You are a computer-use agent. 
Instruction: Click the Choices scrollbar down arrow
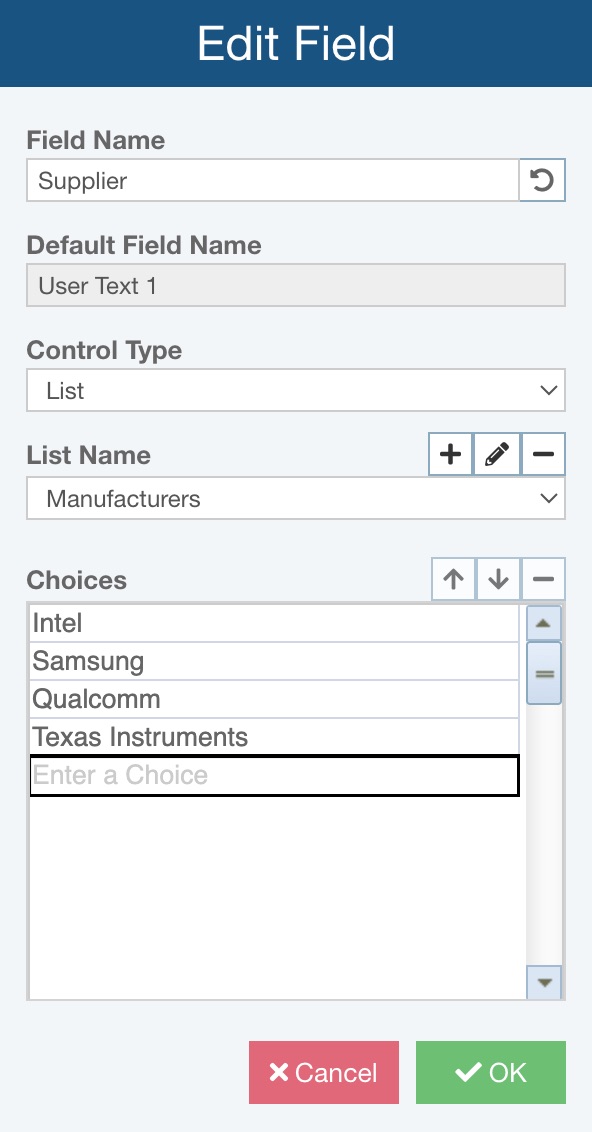tap(543, 983)
